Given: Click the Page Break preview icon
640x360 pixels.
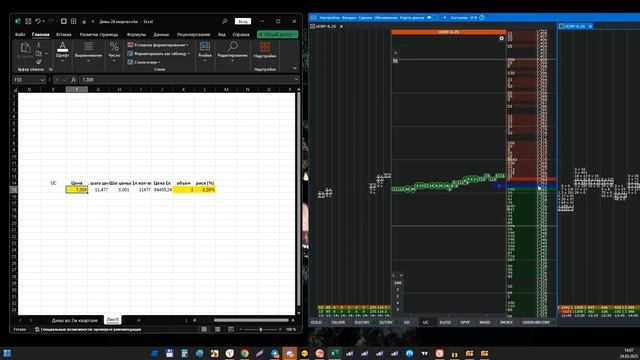Looking at the screenshot, I should coord(231,329).
